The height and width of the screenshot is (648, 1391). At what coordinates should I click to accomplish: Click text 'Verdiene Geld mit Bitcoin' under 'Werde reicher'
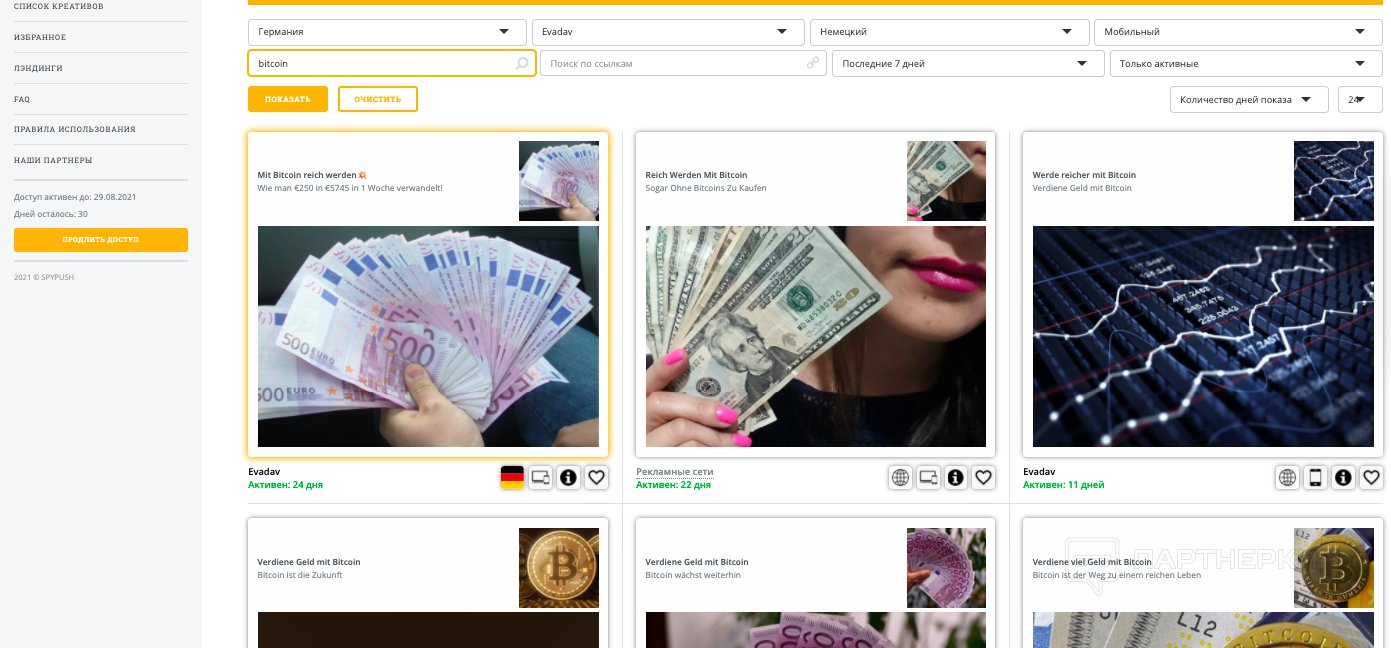pos(1082,188)
